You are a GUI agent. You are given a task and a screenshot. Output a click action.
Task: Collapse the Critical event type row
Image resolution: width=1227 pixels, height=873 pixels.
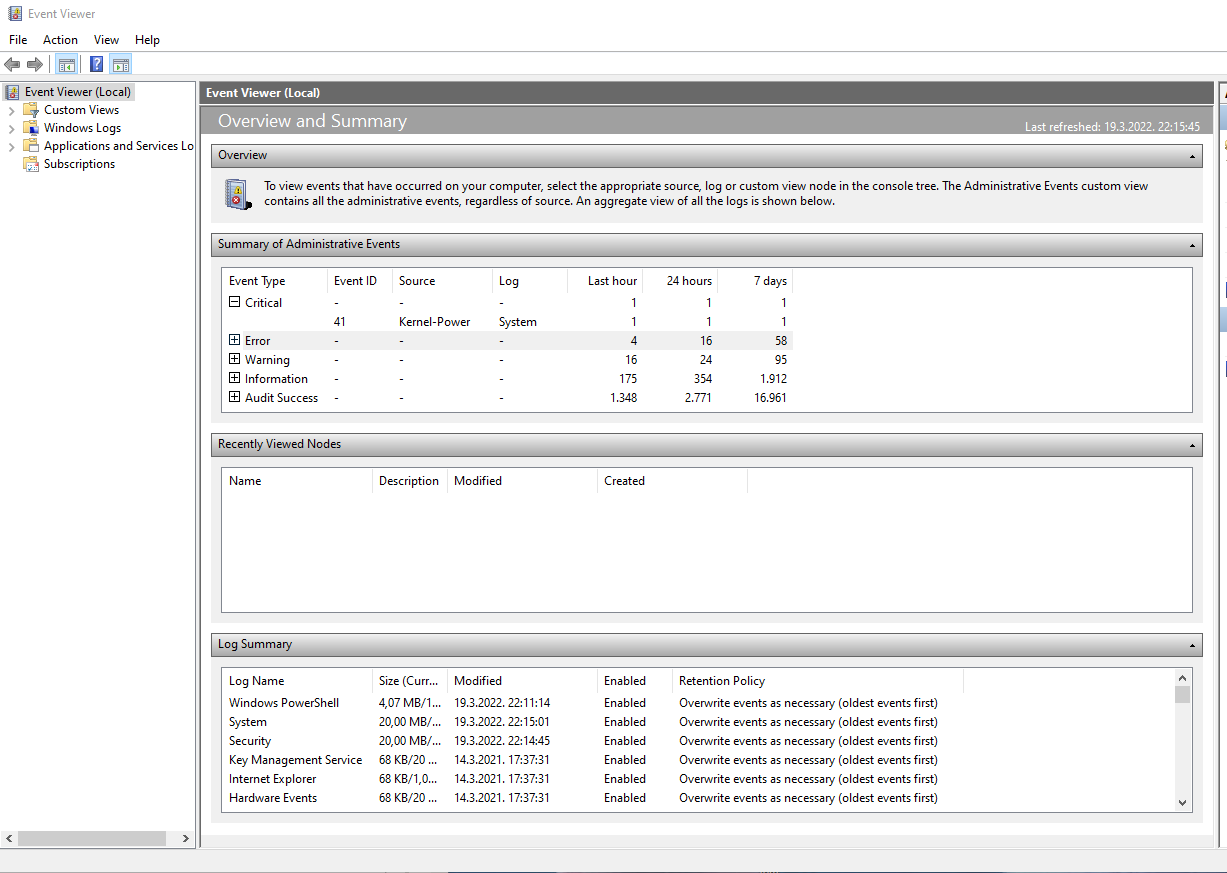(234, 302)
